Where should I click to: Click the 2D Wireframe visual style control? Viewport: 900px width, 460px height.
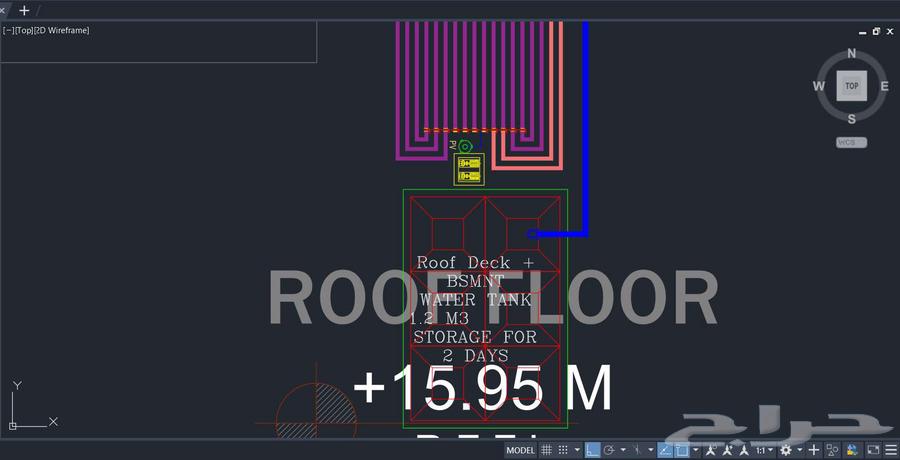62,31
